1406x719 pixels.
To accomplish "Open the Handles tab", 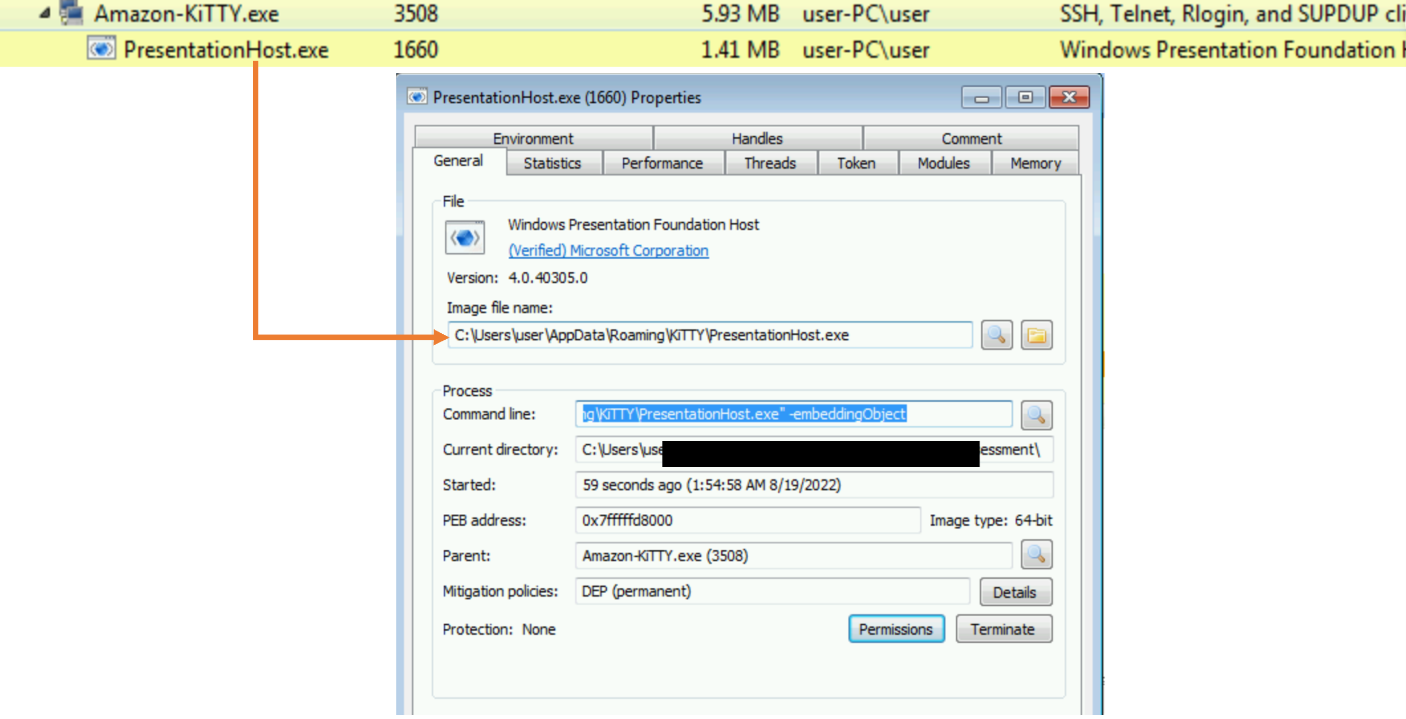I will pyautogui.click(x=756, y=137).
